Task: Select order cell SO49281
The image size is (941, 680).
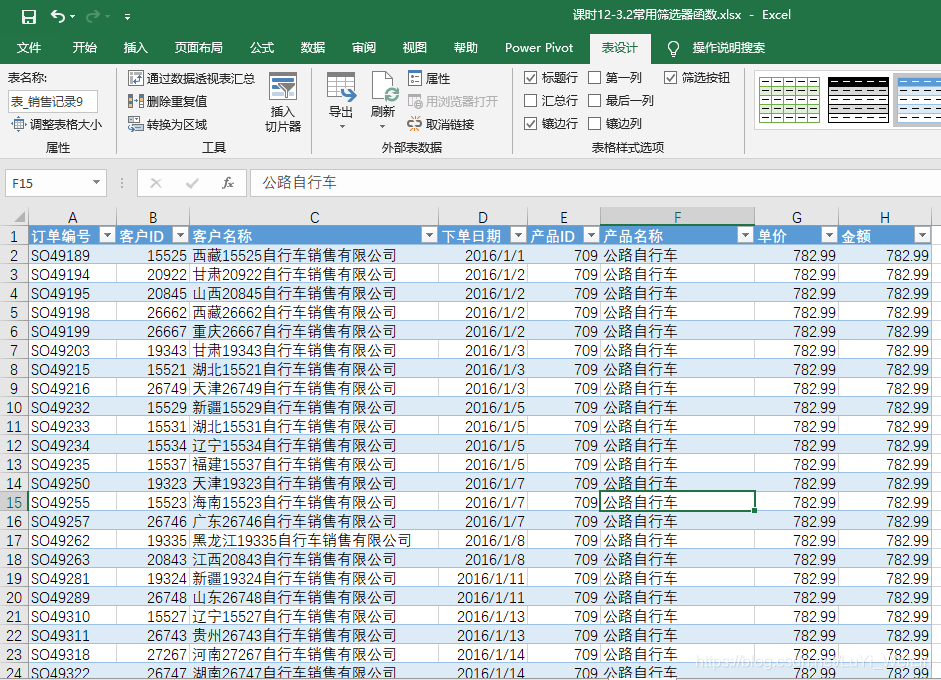Action: coord(72,579)
